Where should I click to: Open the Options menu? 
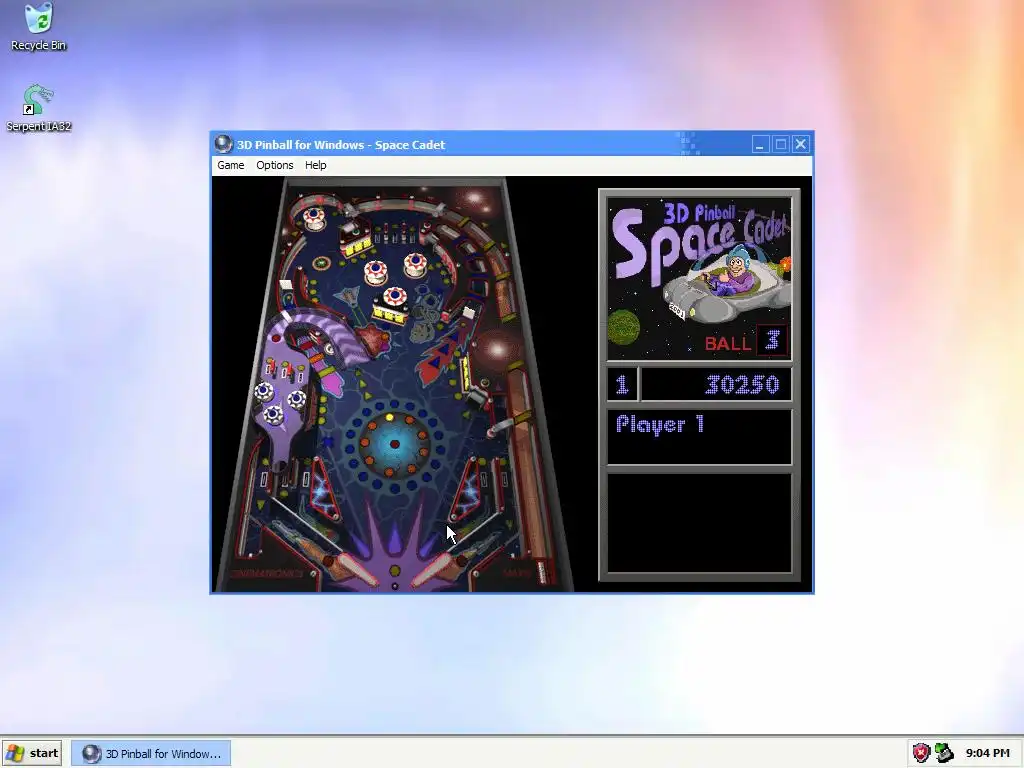[x=274, y=165]
